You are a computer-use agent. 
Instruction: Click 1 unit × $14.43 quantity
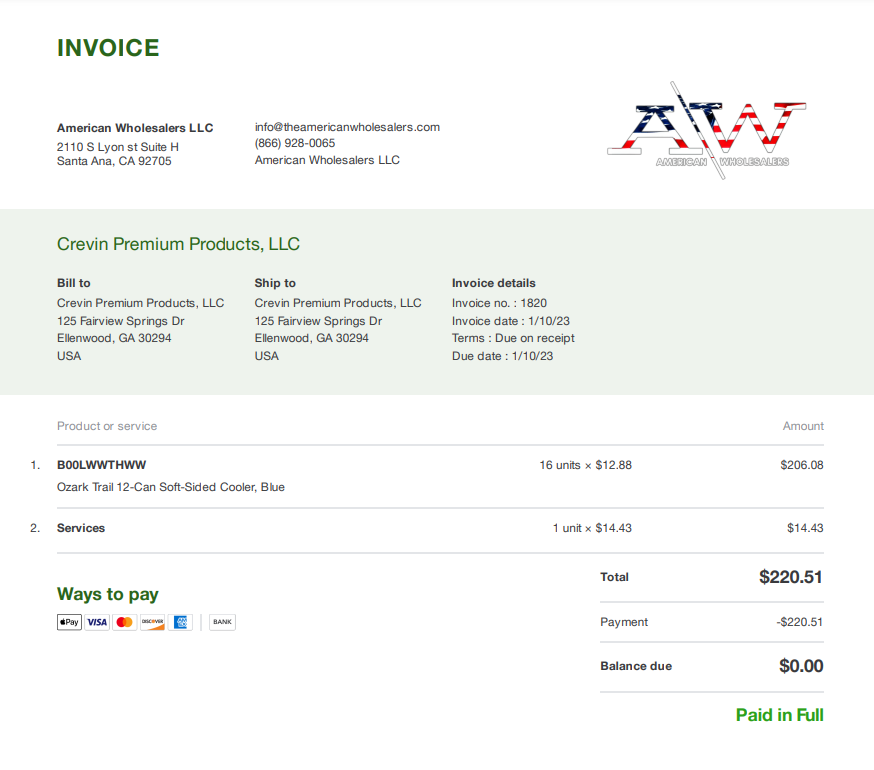coord(593,528)
